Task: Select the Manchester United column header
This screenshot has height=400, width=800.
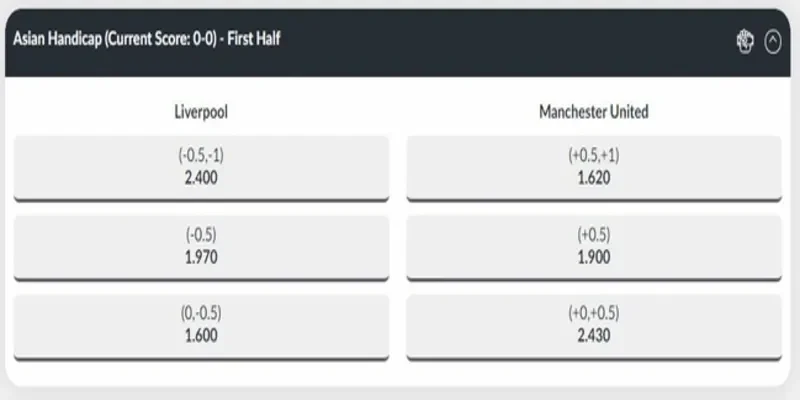Action: [x=593, y=112]
